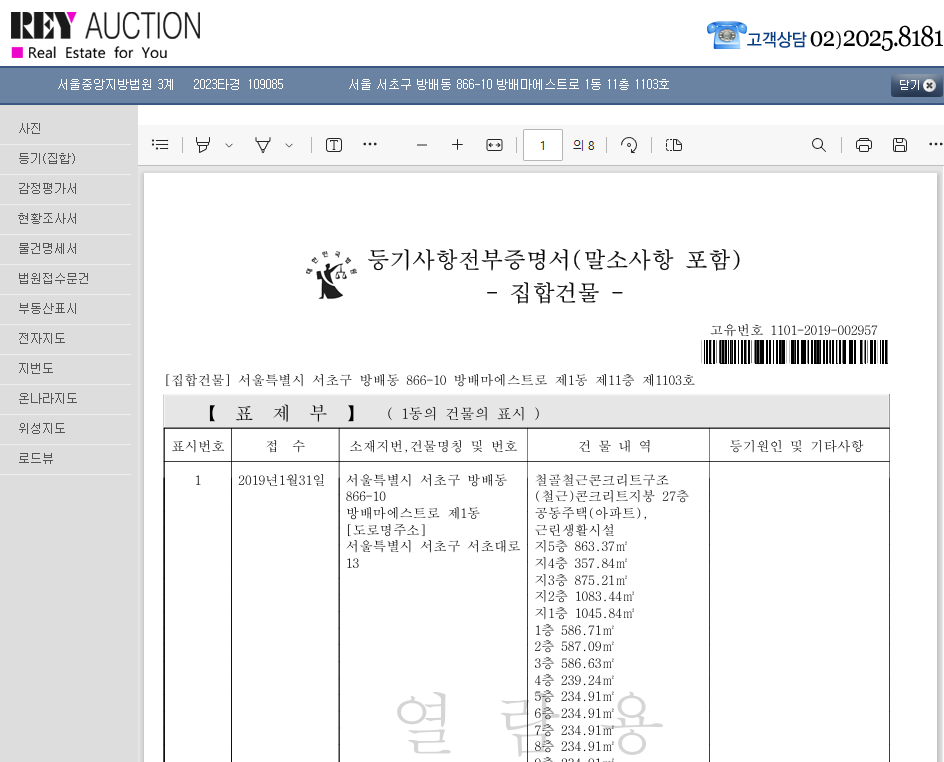The image size is (944, 762).
Task: Select the add text tool
Action: (334, 144)
